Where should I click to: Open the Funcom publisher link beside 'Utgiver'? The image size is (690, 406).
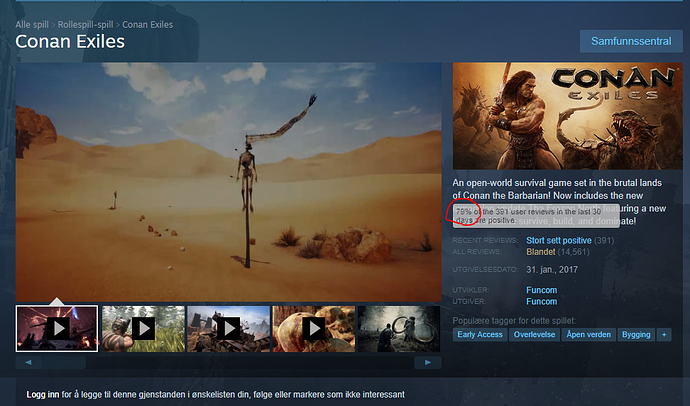pyautogui.click(x=542, y=302)
